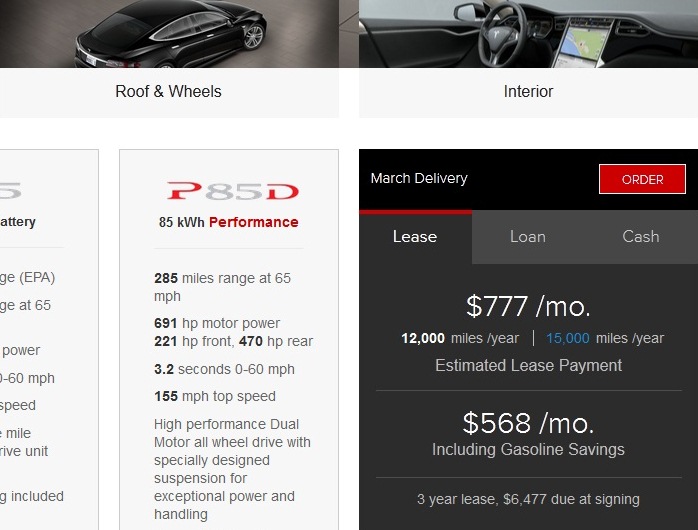
Task: Click the partially visible 85 battery model logo
Action: pos(10,190)
